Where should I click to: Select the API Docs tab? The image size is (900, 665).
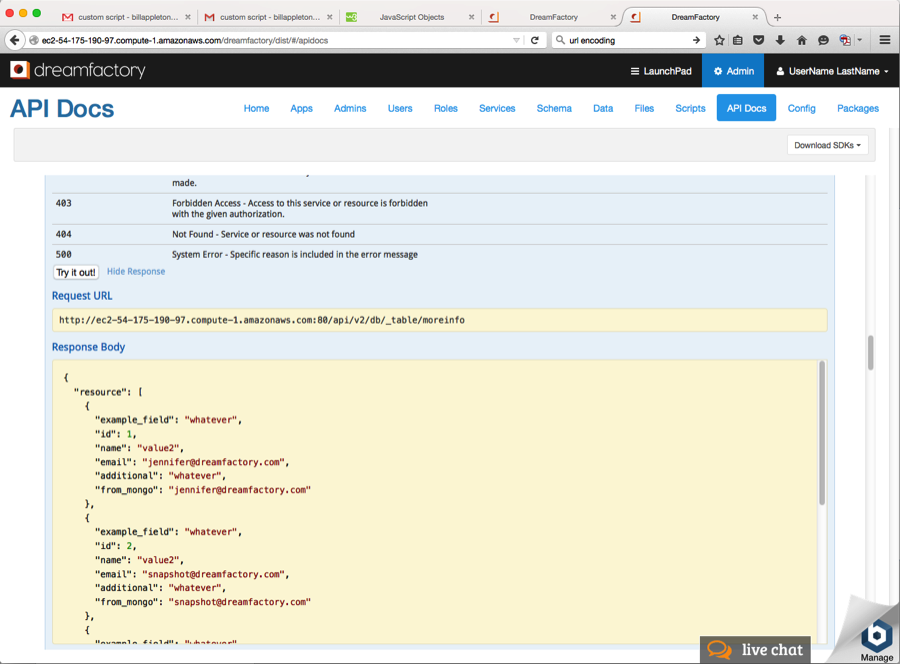tap(746, 108)
